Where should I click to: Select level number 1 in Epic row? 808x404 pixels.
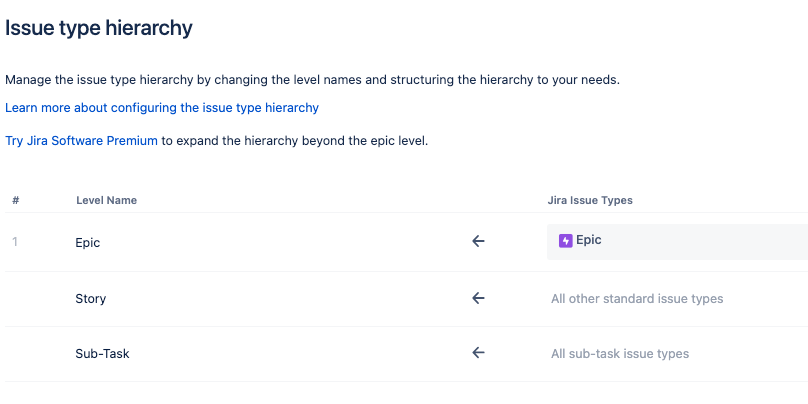(x=15, y=242)
